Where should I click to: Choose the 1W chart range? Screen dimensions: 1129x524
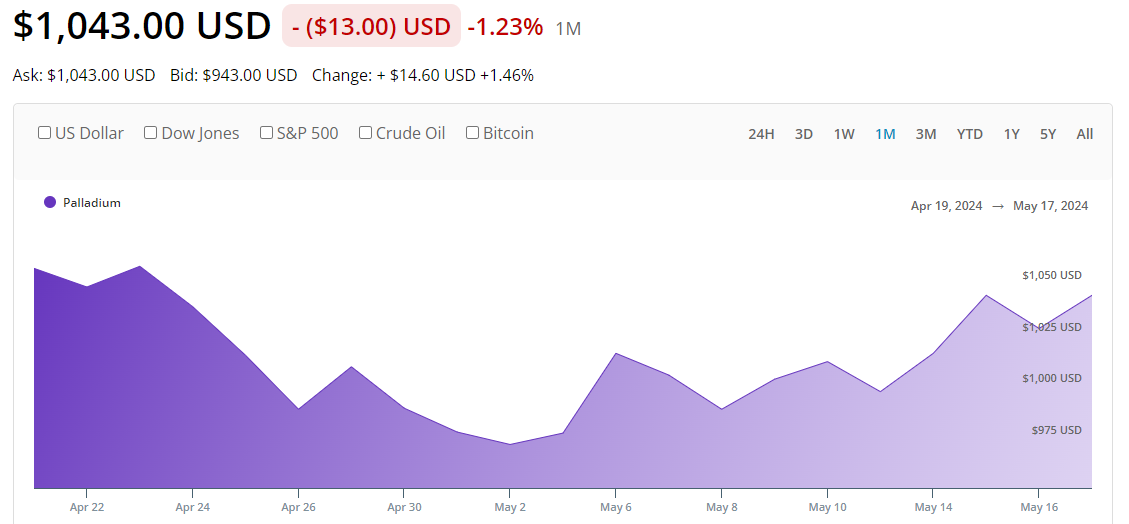pyautogui.click(x=844, y=134)
